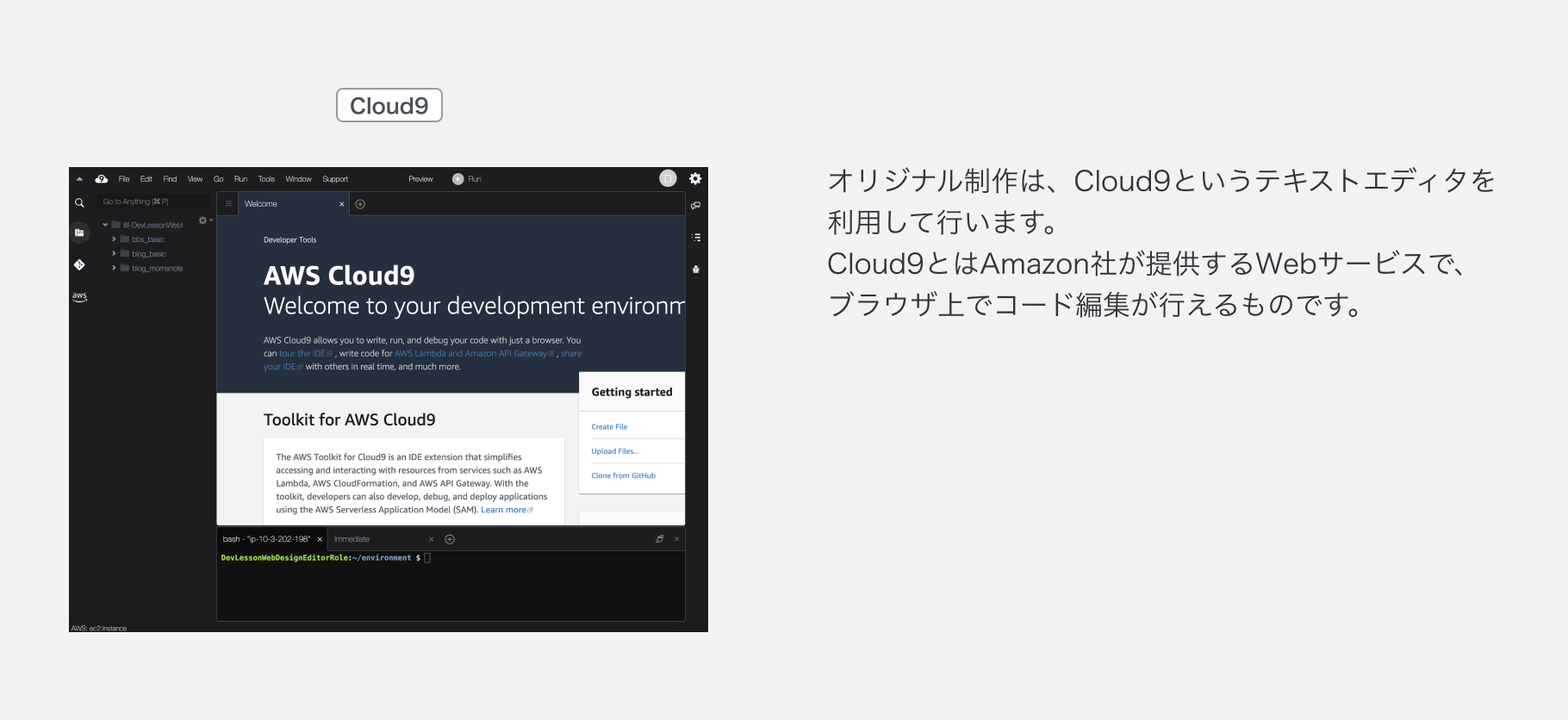Open the File menu
The image size is (1568, 720).
click(x=124, y=179)
